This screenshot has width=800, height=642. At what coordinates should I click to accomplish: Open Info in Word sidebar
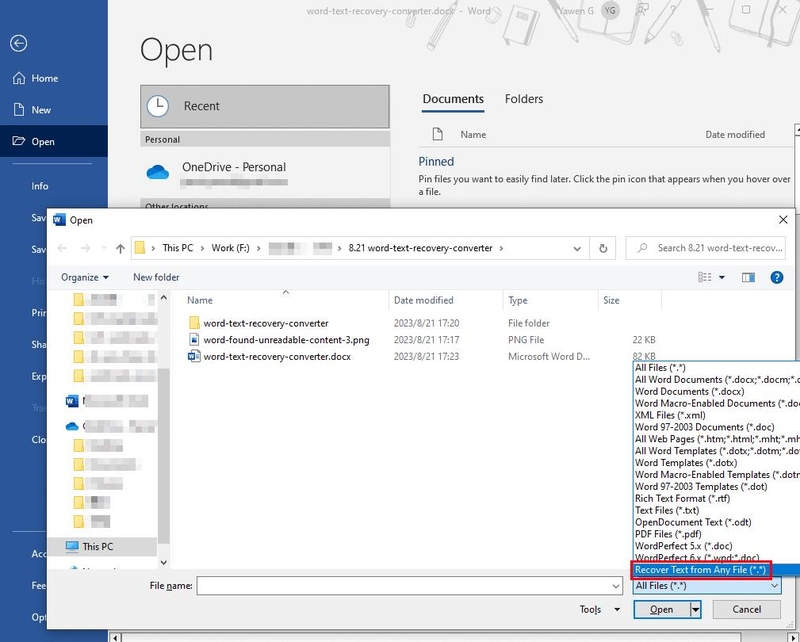coord(39,186)
